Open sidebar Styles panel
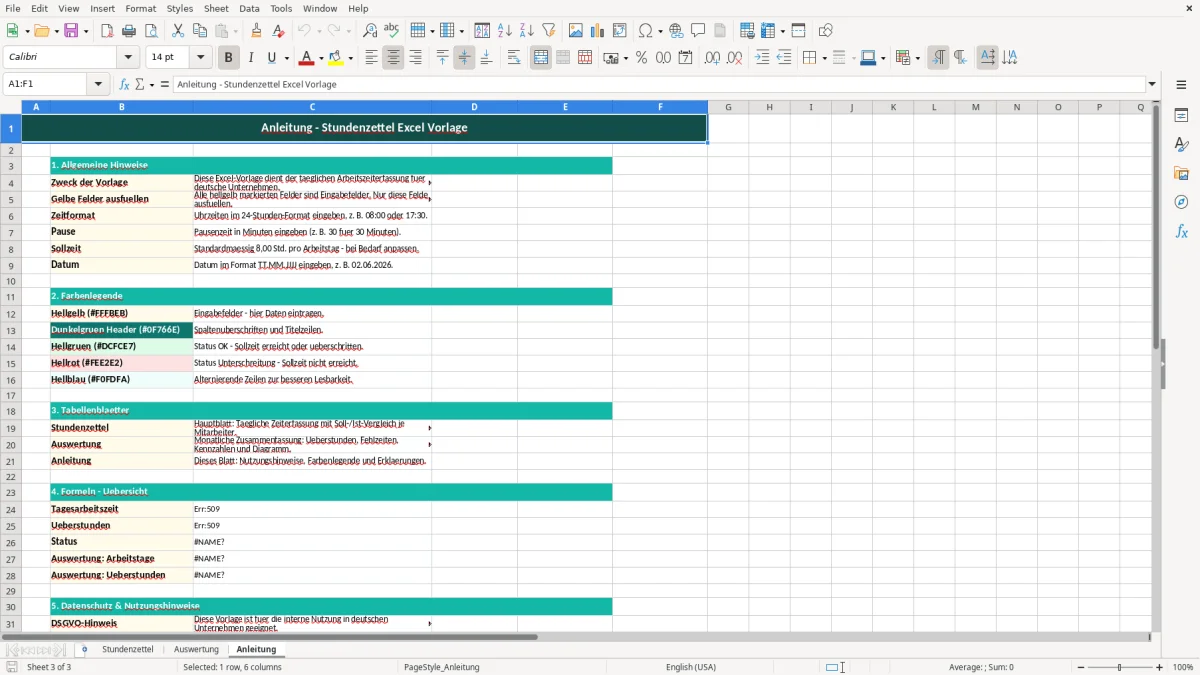The height and width of the screenshot is (675, 1200). click(x=1181, y=145)
